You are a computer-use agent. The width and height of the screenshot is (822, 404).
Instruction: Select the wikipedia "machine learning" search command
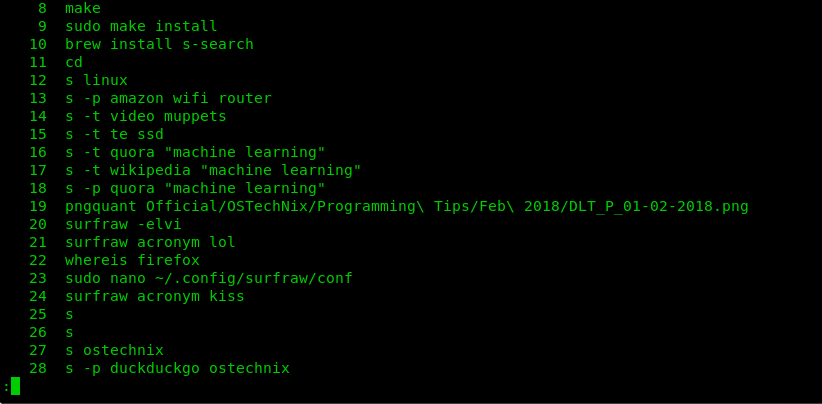pos(213,170)
